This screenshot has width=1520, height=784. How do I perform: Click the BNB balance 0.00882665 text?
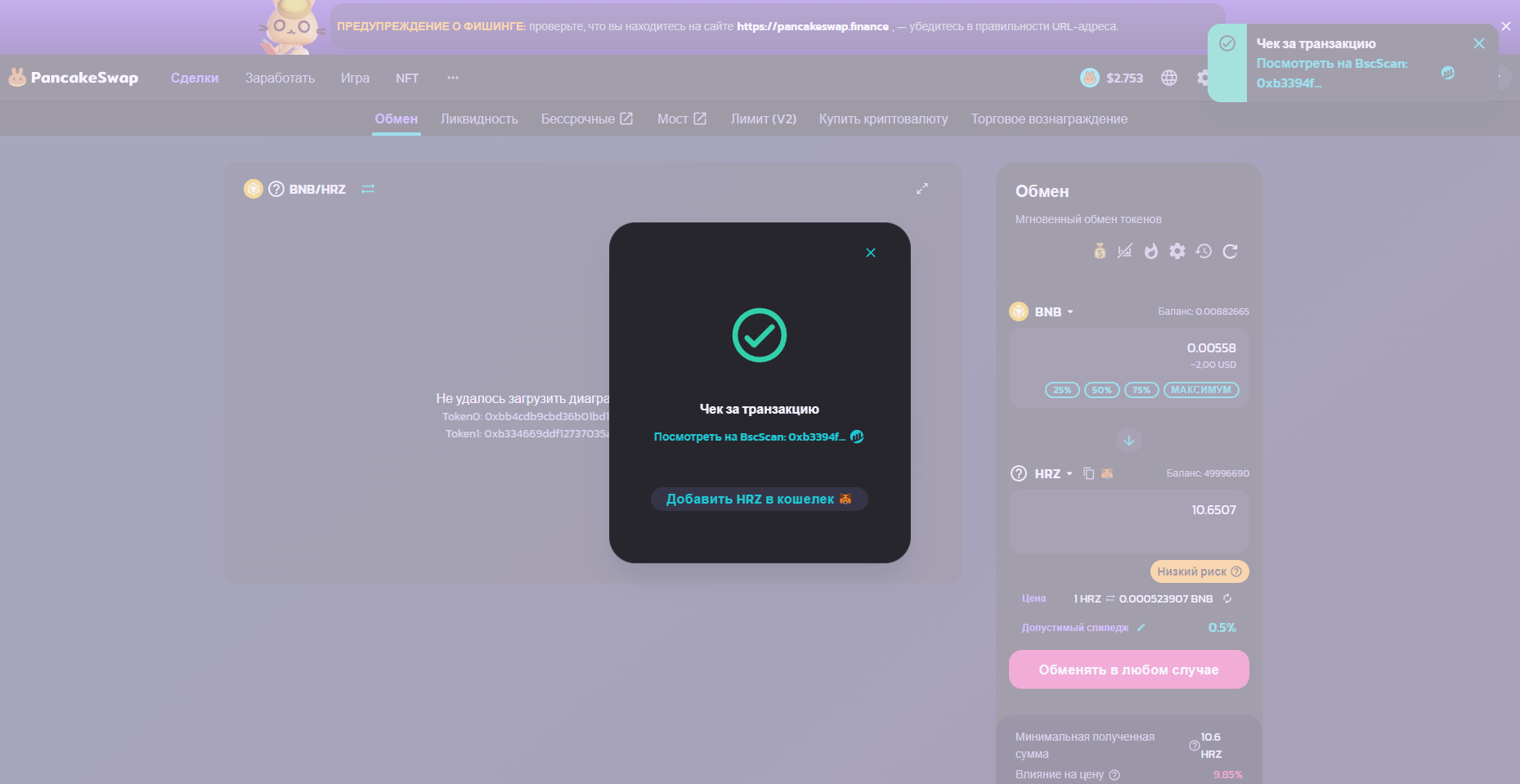[1204, 311]
